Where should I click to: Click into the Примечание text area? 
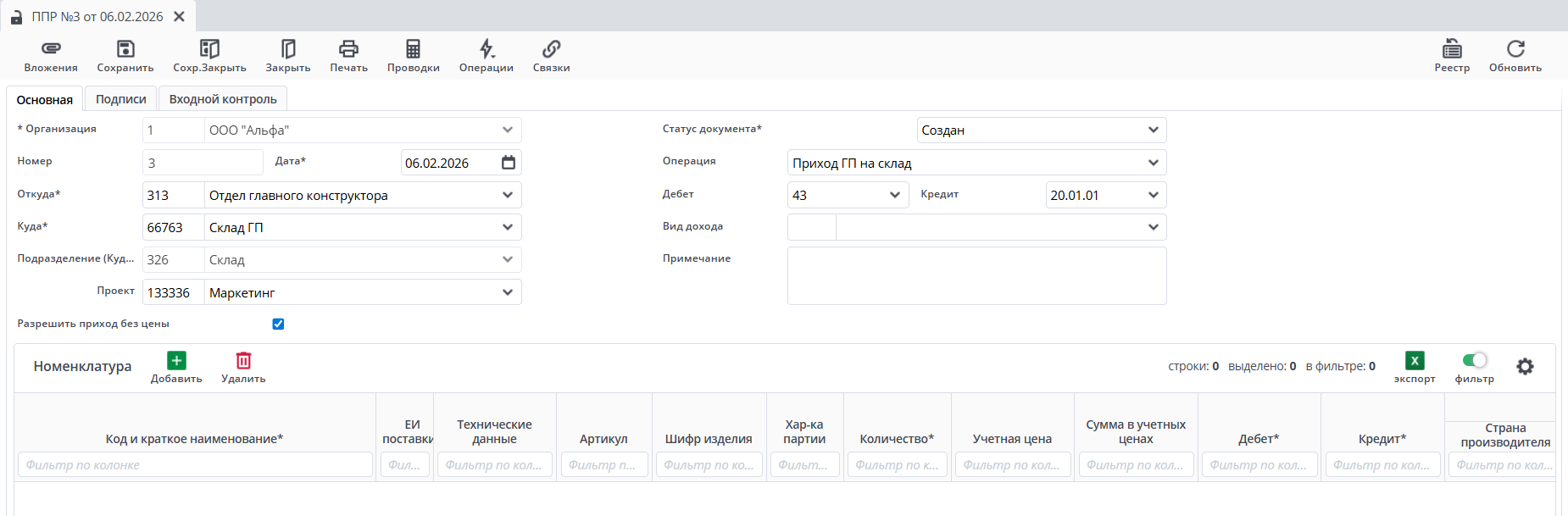tap(976, 276)
